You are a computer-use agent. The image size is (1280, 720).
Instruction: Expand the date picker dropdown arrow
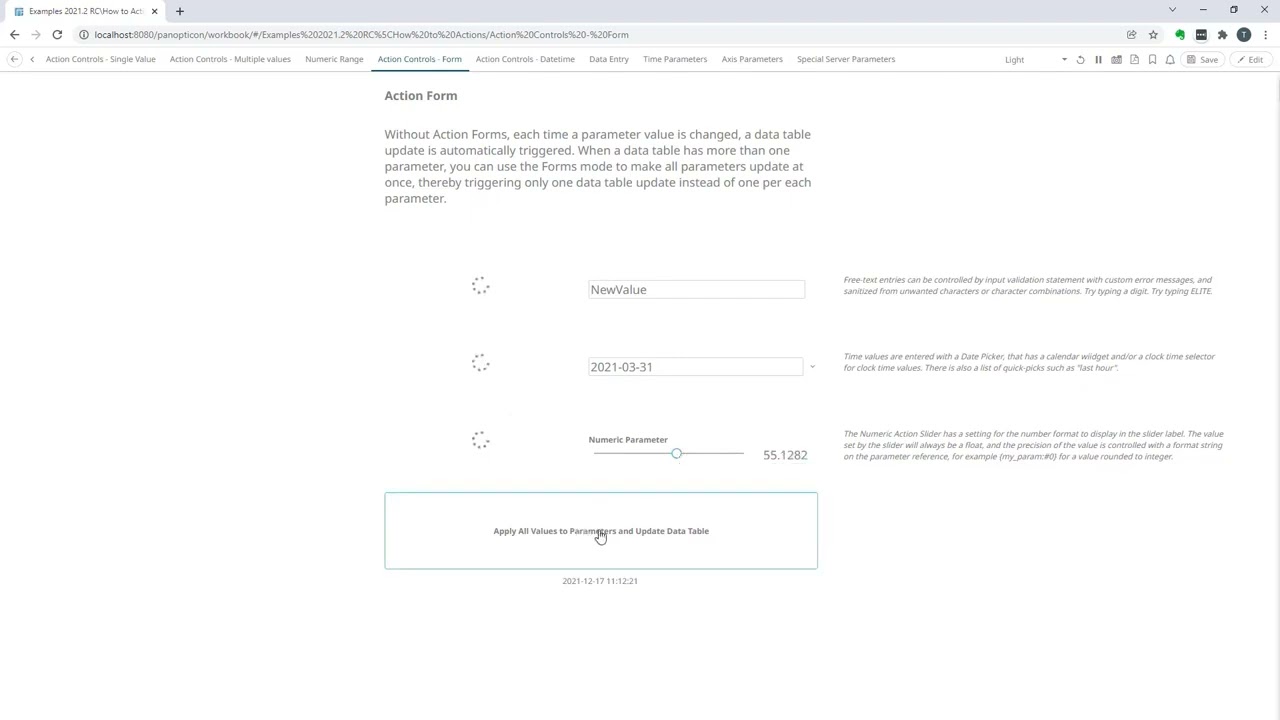812,367
